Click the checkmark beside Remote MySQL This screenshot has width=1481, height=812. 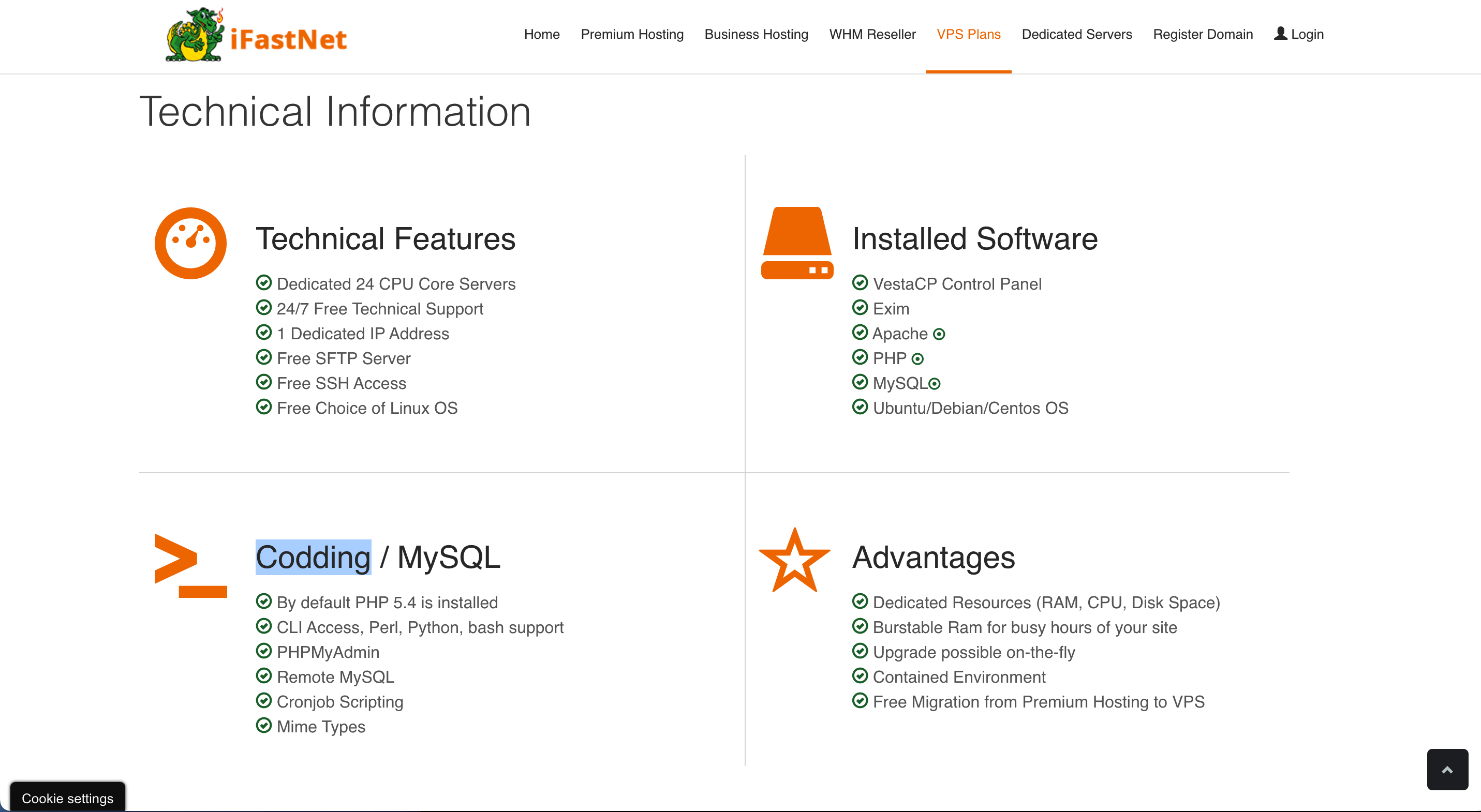(x=264, y=676)
